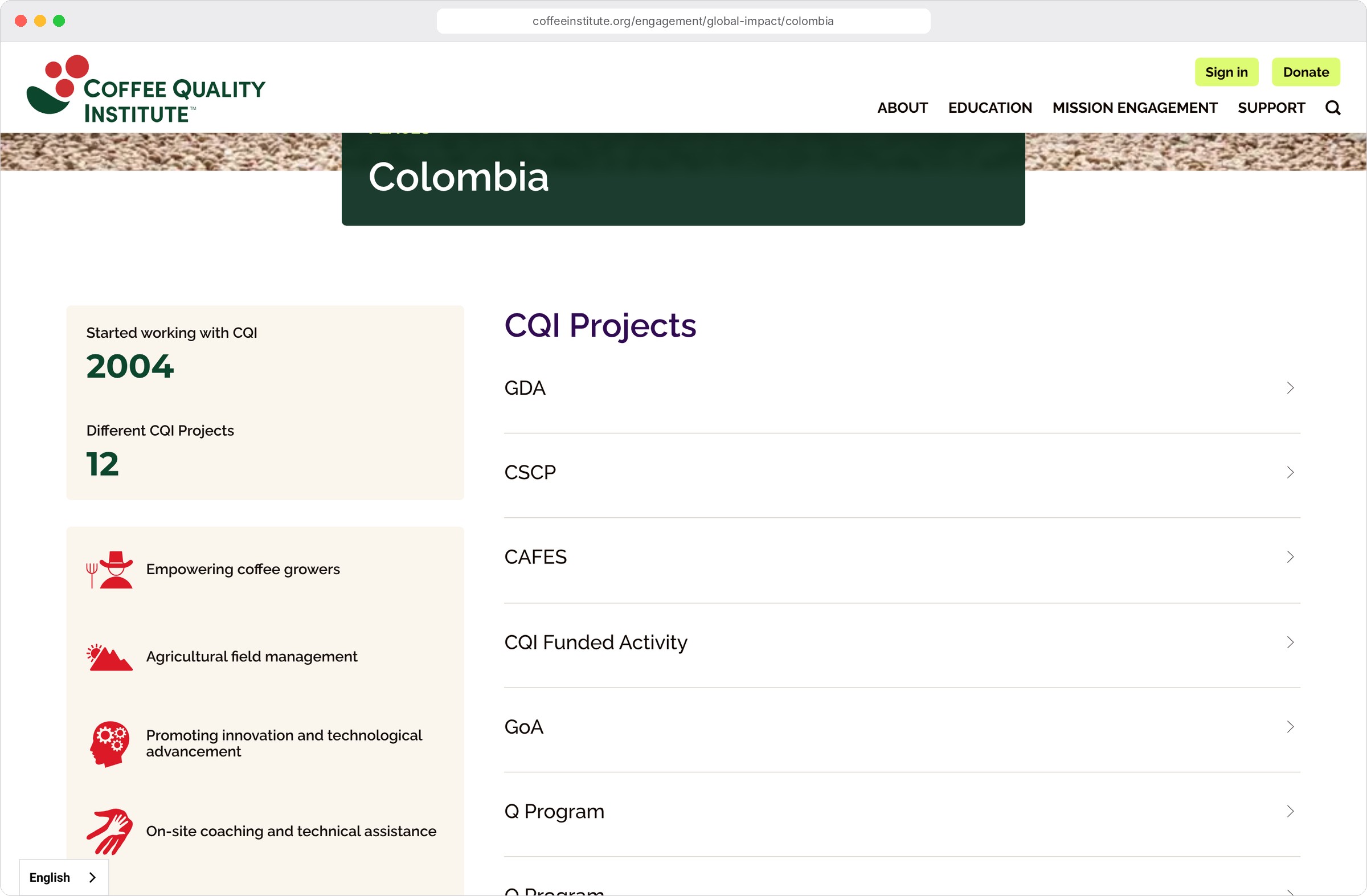The height and width of the screenshot is (896, 1367).
Task: Click the GoA project title
Action: point(523,727)
